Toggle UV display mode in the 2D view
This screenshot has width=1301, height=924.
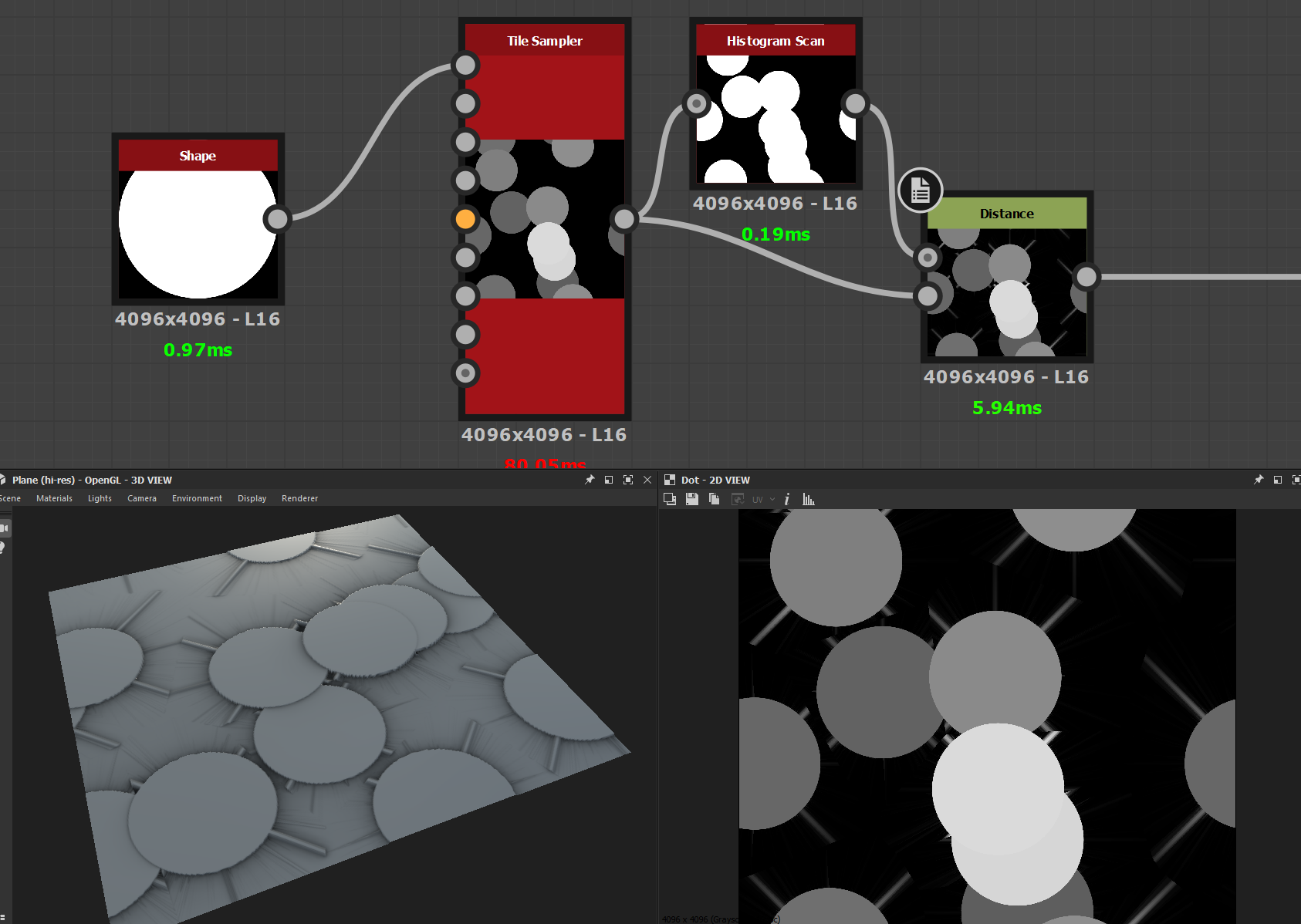[757, 499]
